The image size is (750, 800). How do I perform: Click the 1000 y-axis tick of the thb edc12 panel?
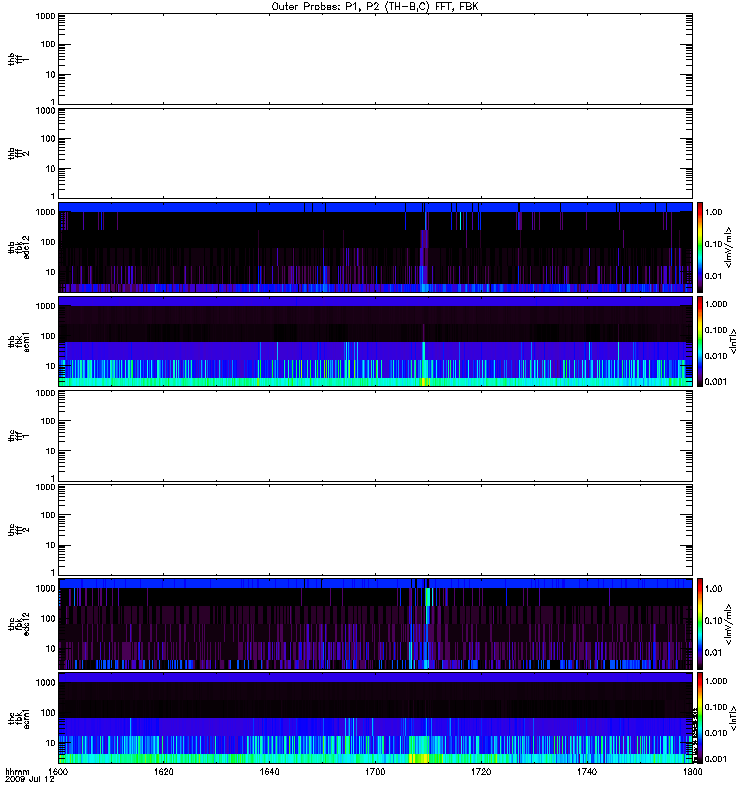45,212
